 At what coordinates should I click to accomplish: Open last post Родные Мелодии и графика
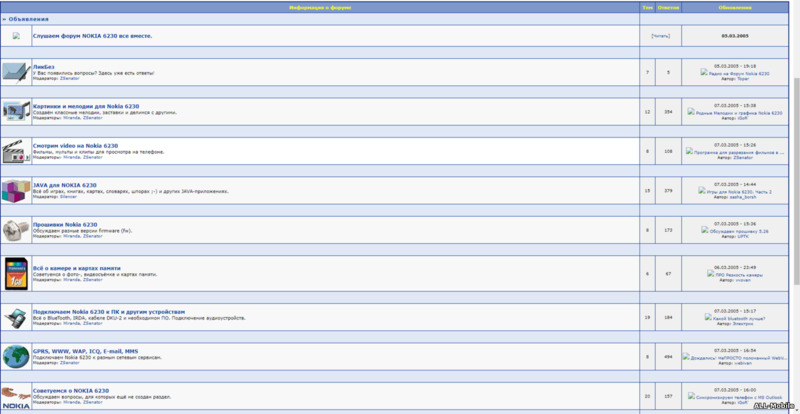pos(739,113)
